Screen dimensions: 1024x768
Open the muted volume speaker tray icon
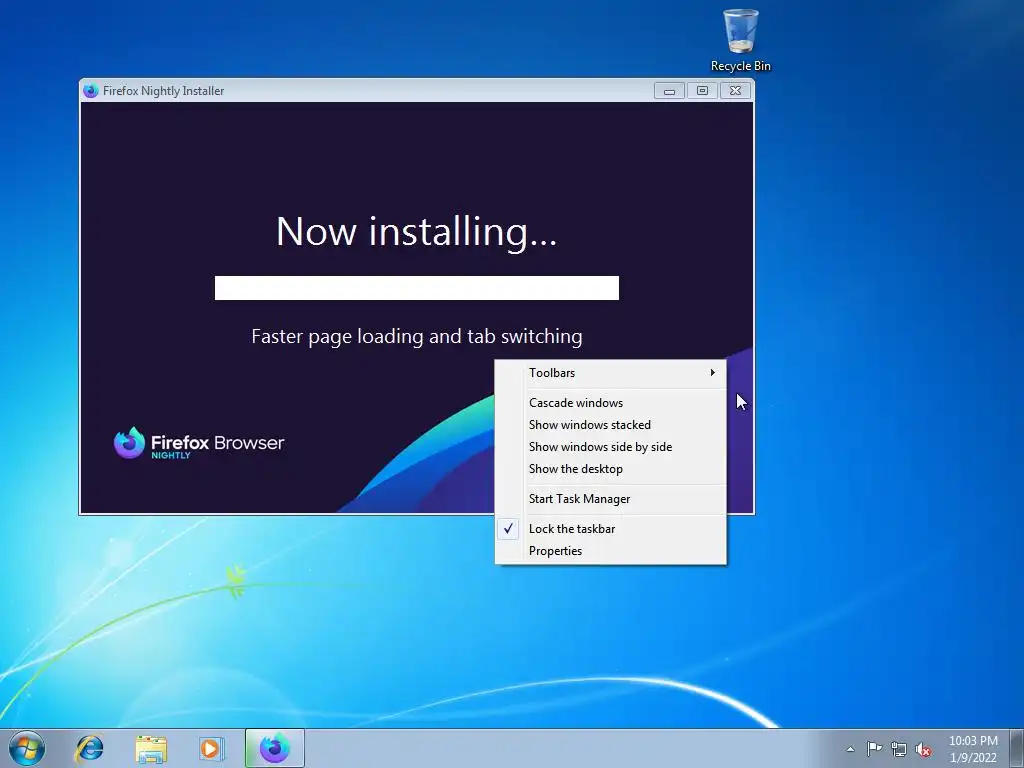923,749
